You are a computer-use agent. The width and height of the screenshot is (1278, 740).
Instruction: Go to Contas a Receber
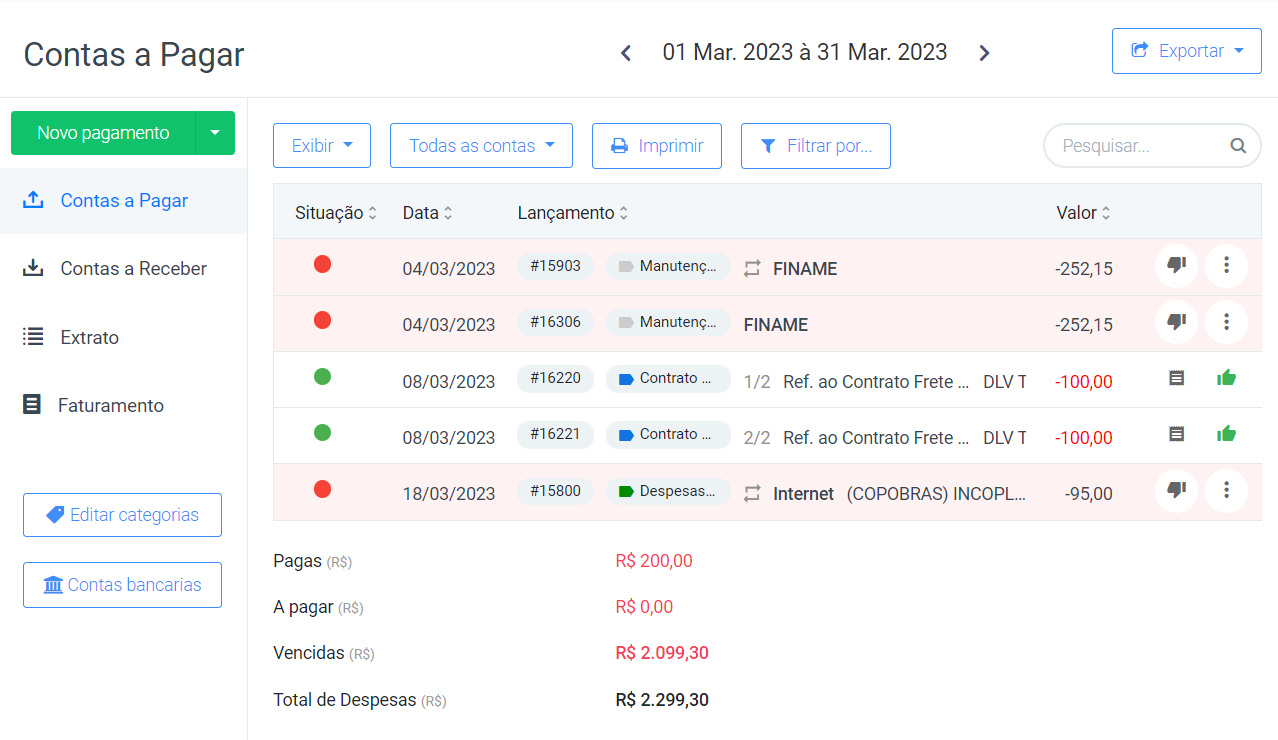(x=133, y=269)
